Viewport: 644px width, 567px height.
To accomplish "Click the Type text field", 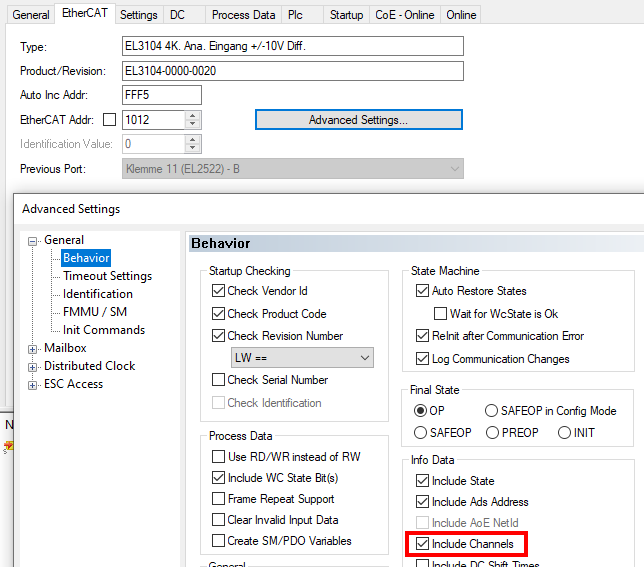I will coord(293,46).
